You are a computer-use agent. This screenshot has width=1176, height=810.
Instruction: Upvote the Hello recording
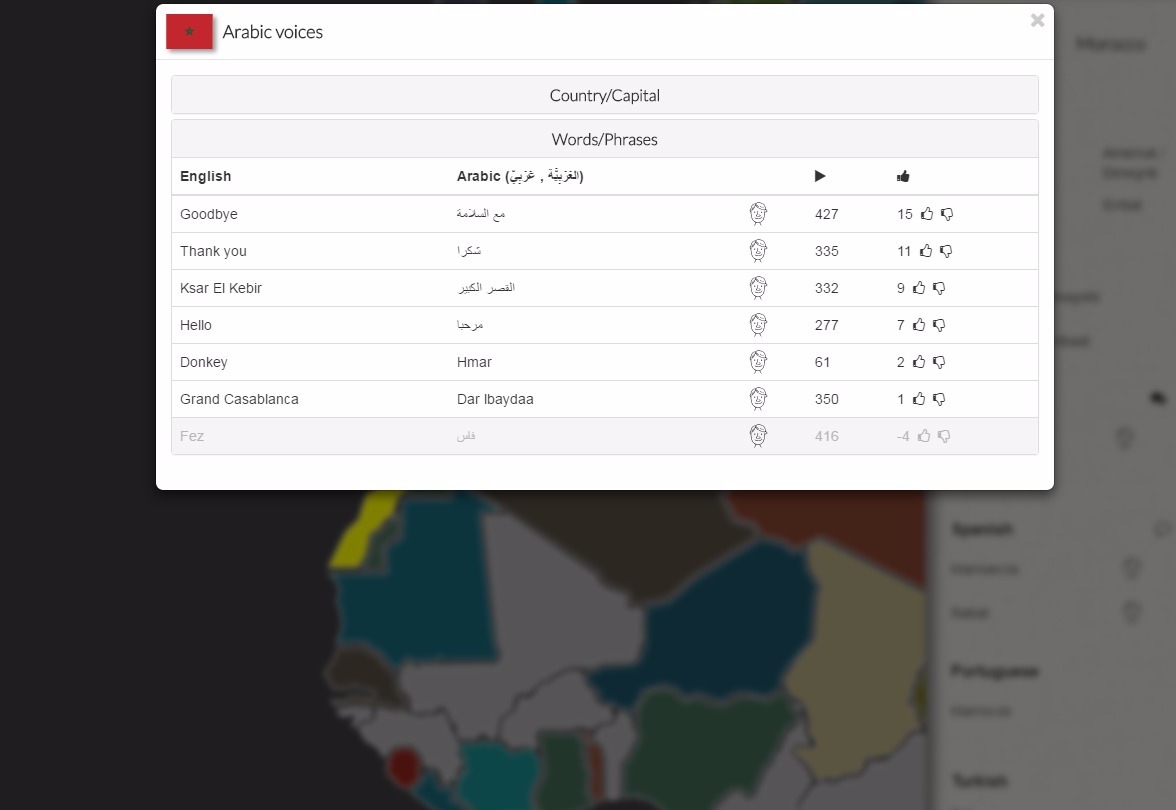tap(919, 325)
